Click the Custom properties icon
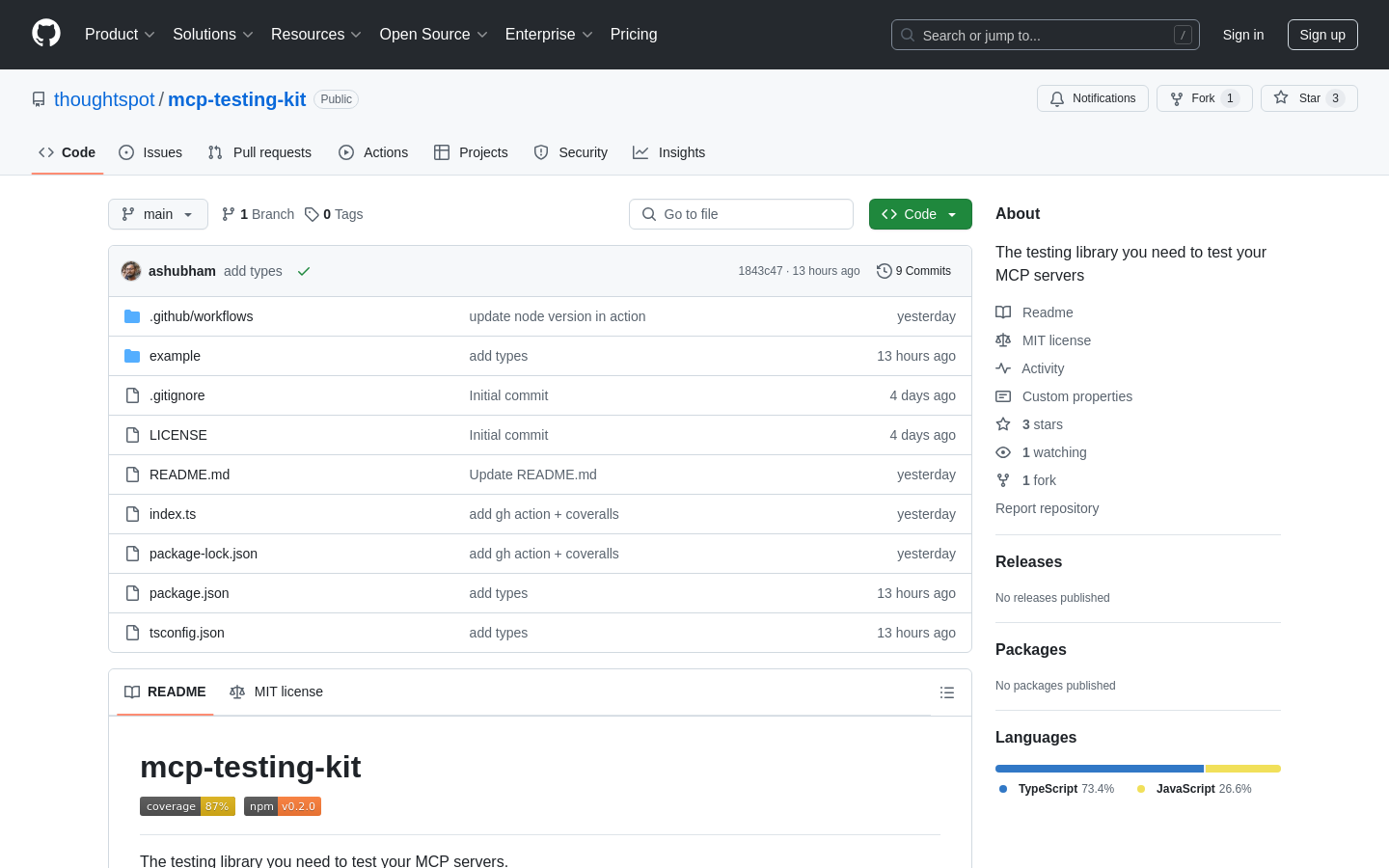1389x868 pixels. pos(1003,396)
